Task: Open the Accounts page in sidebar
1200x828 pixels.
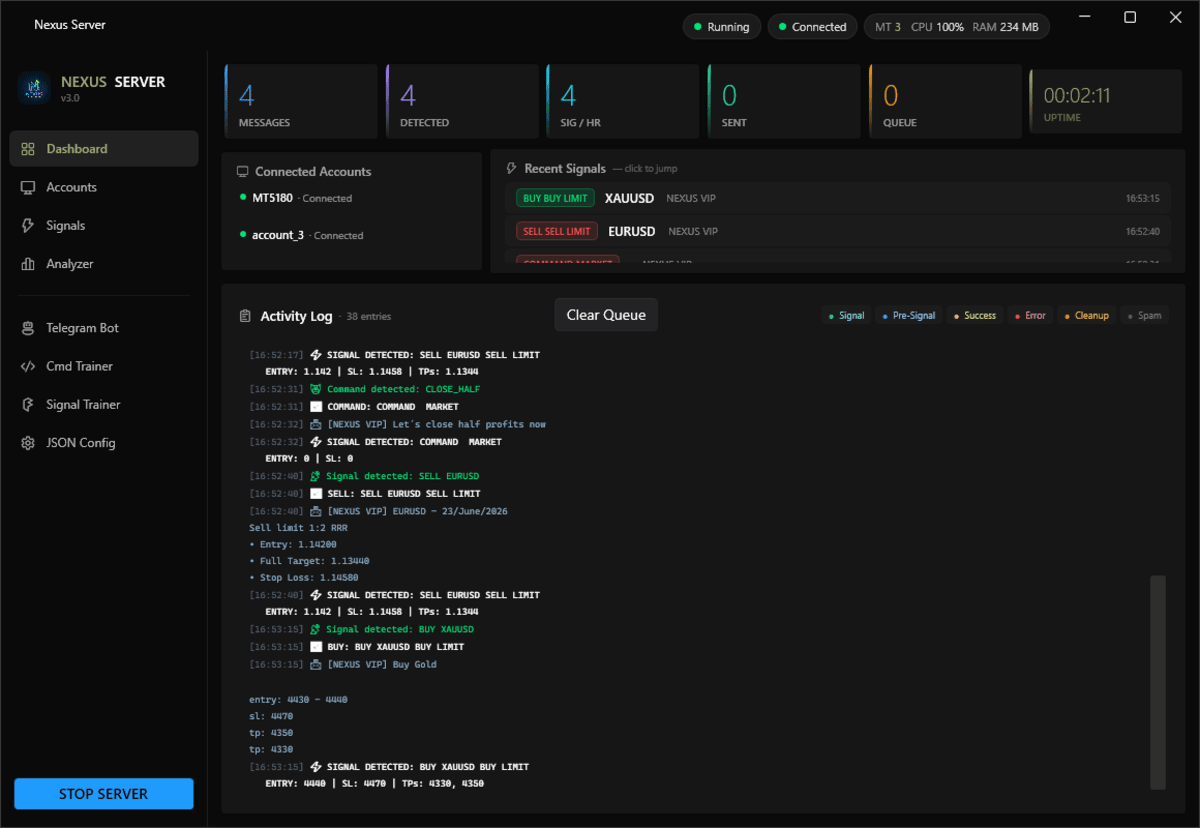Action: [x=104, y=187]
